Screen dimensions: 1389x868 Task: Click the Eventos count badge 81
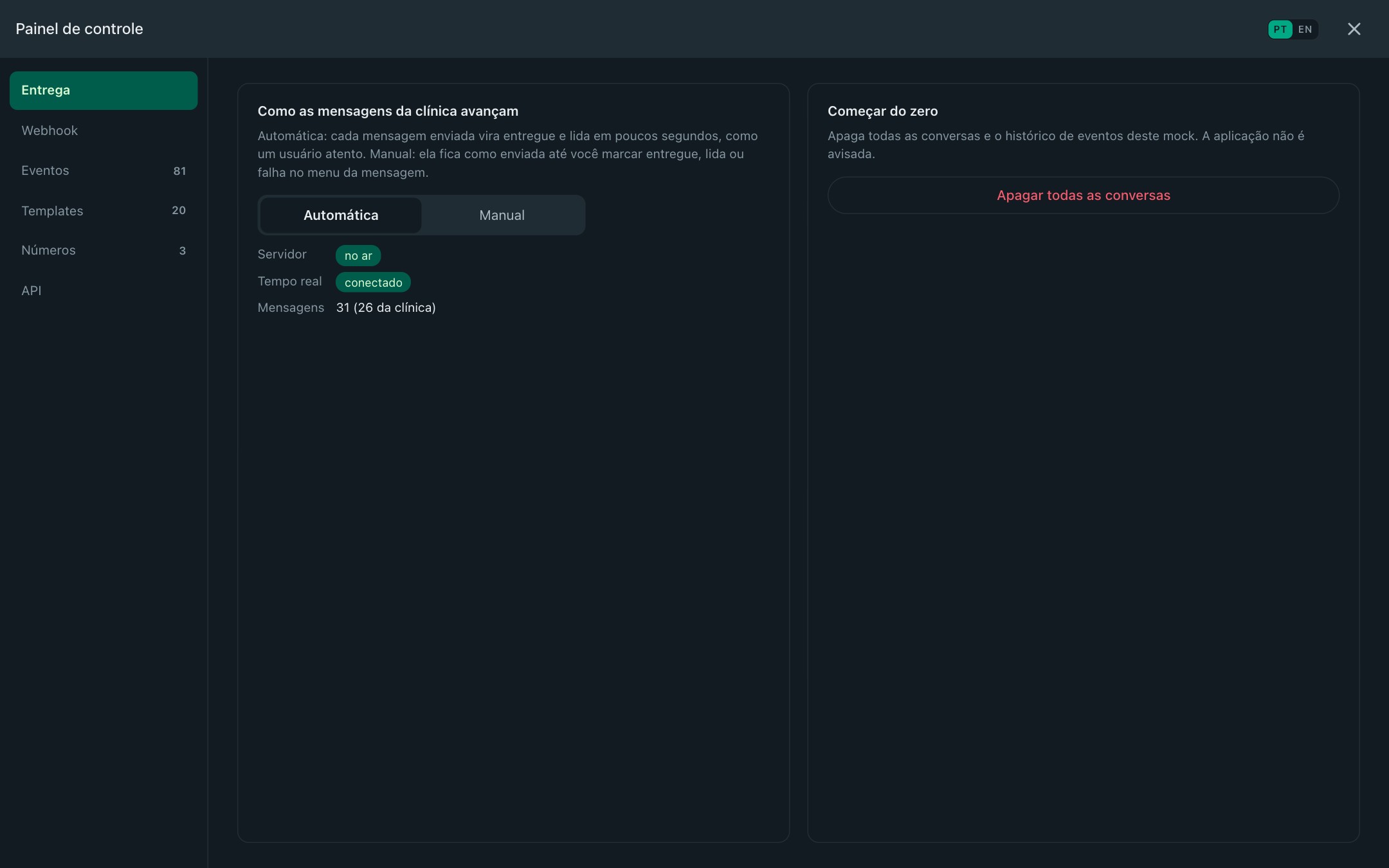tap(179, 171)
